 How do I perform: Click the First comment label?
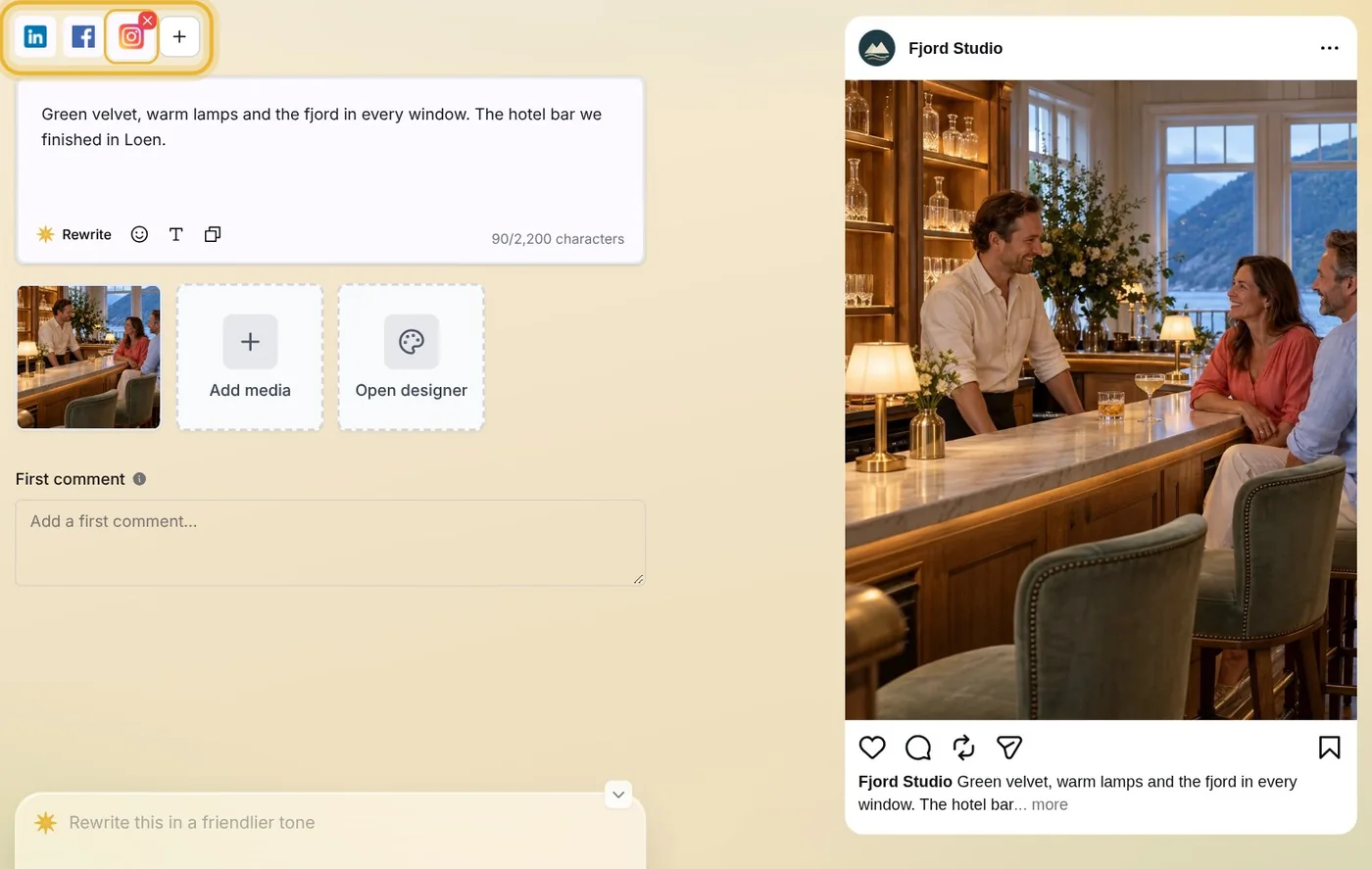(x=71, y=479)
